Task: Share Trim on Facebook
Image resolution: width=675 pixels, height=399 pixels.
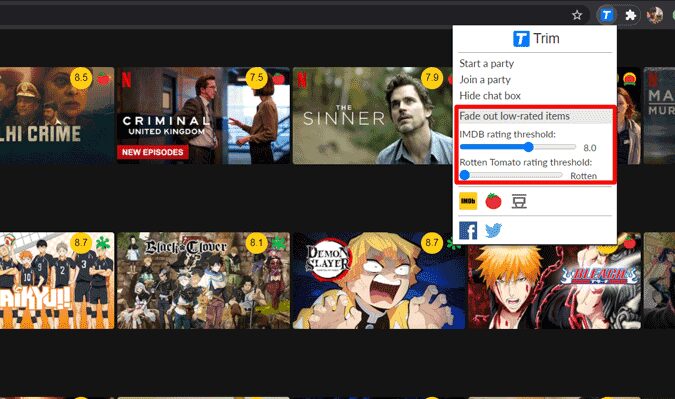Action: [x=468, y=230]
